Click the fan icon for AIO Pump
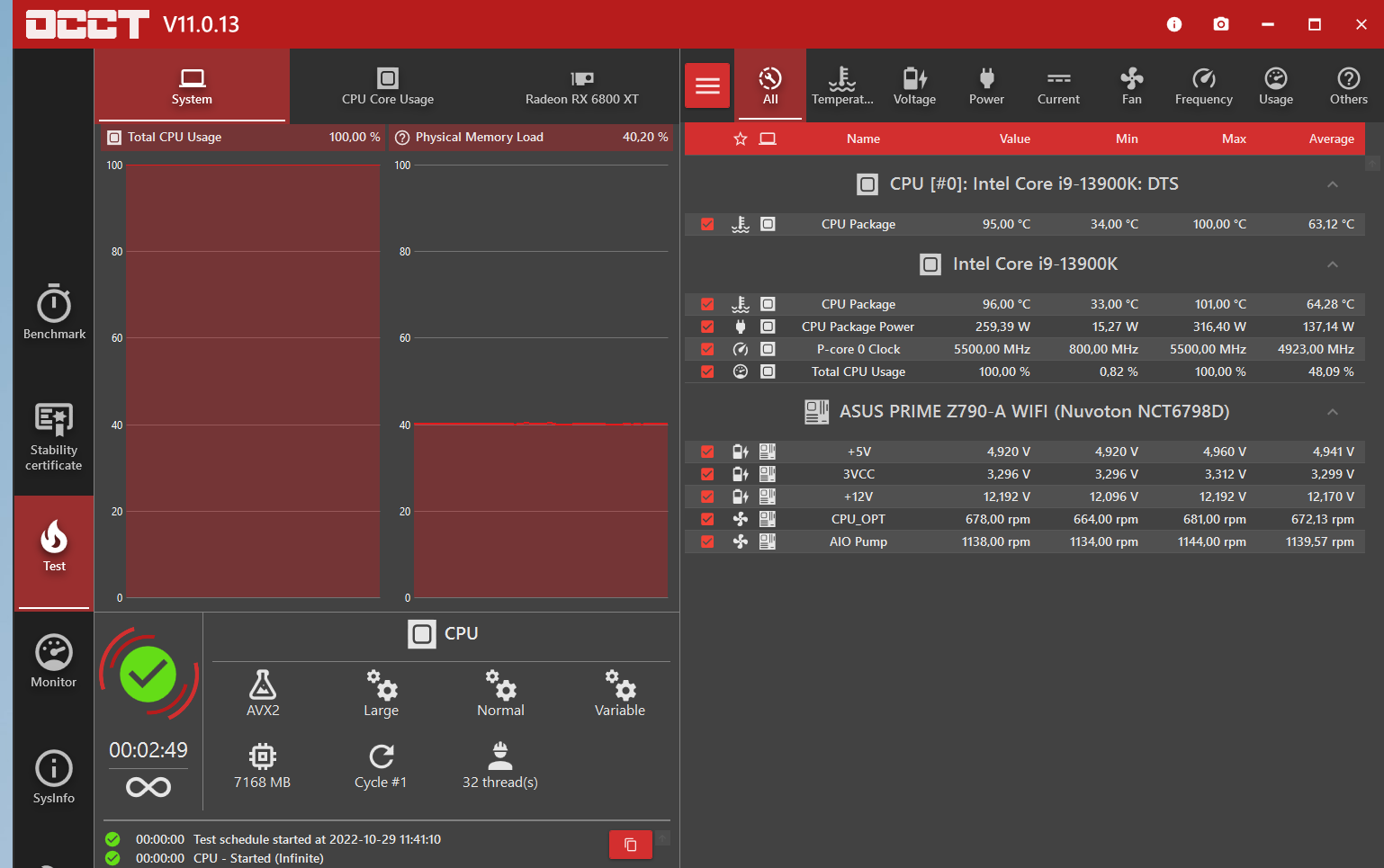The width and height of the screenshot is (1384, 868). click(741, 541)
